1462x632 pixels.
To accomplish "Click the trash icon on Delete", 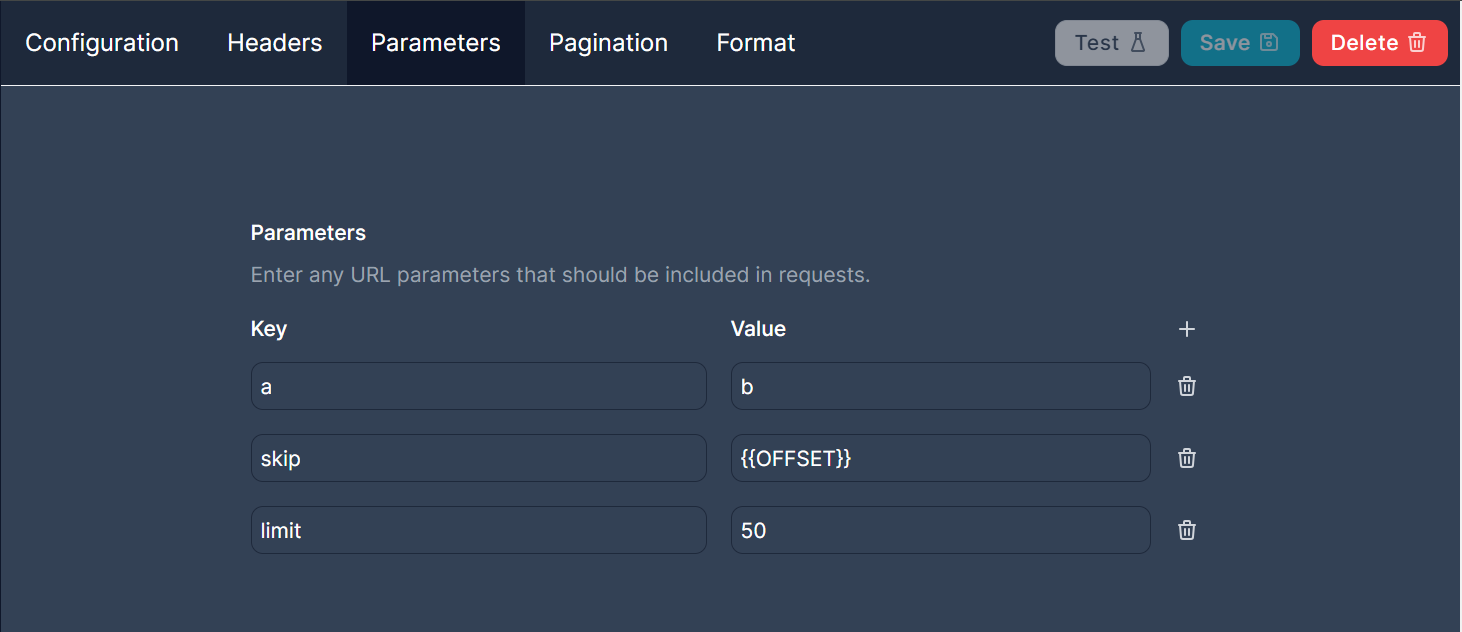I will point(1417,43).
